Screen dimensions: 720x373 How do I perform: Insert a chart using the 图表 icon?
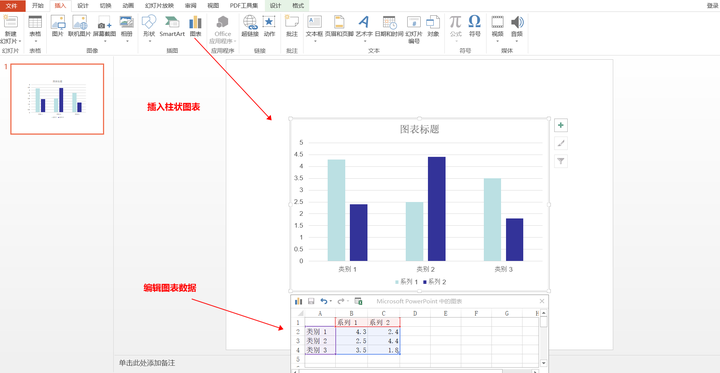(195, 27)
